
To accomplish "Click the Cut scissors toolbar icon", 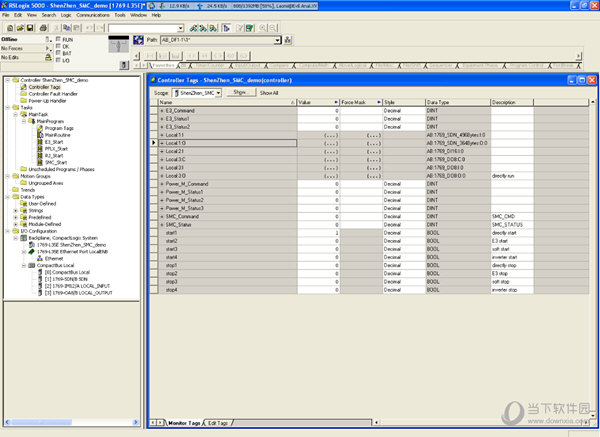I will 57,28.
